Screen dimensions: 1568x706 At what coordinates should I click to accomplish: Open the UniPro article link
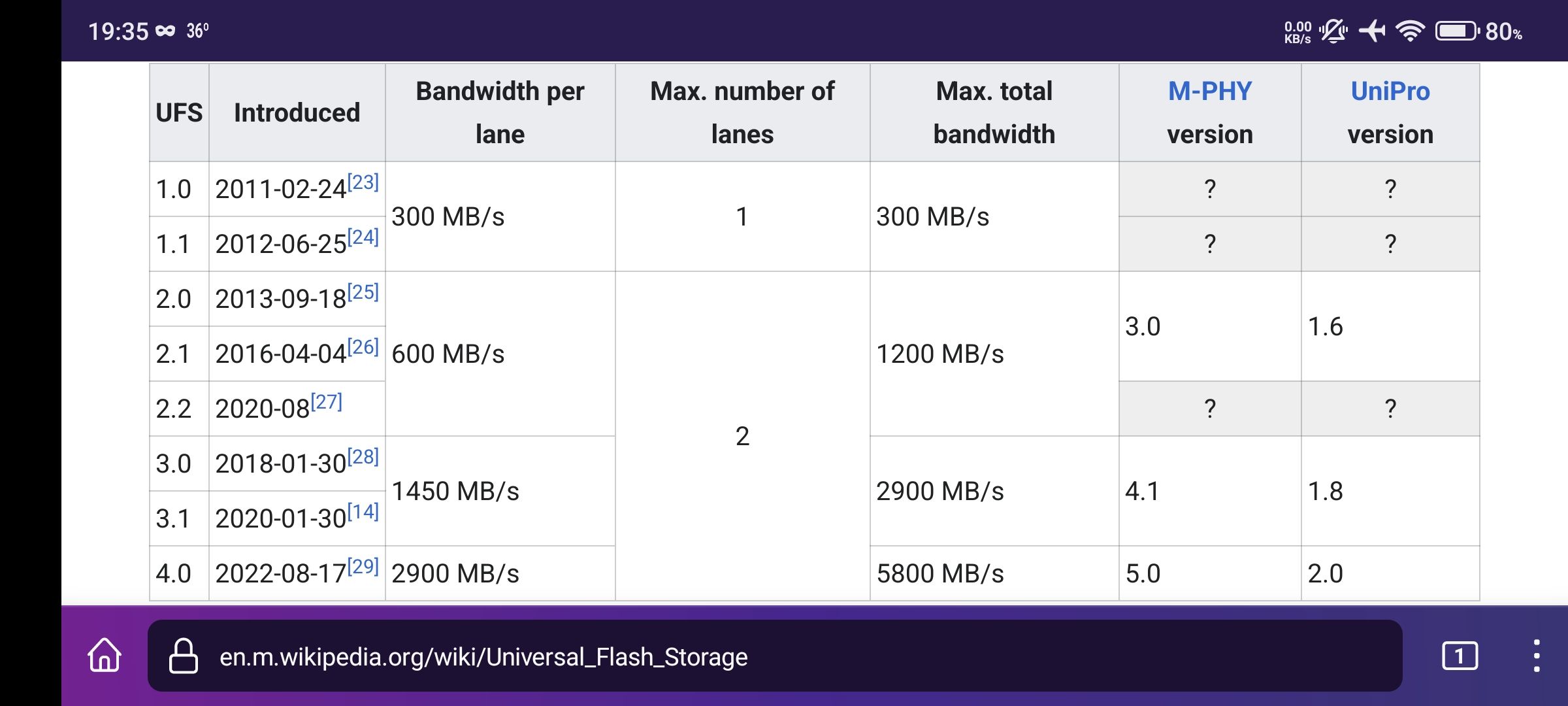[1390, 92]
